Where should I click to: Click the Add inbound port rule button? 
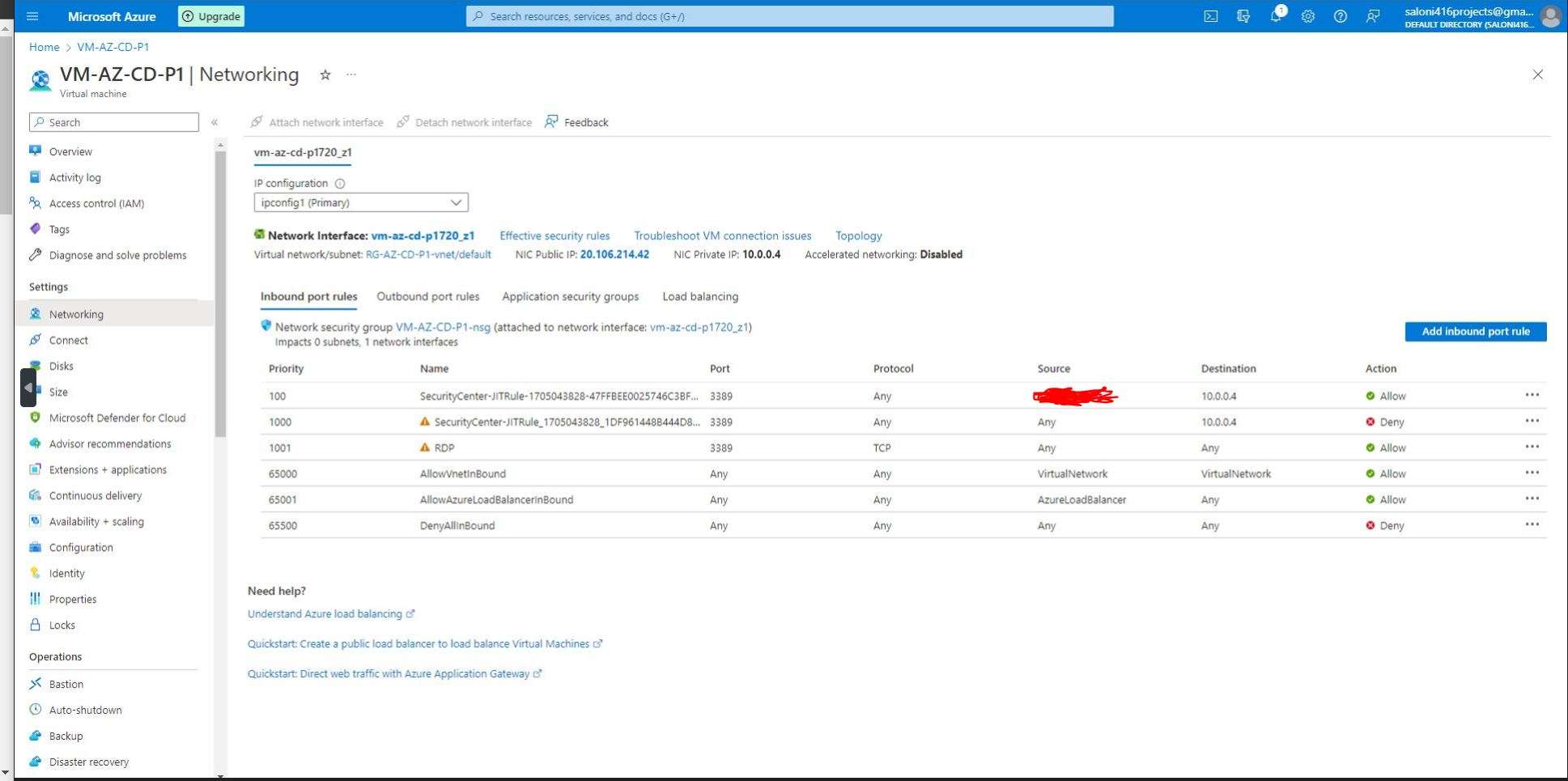pos(1475,331)
